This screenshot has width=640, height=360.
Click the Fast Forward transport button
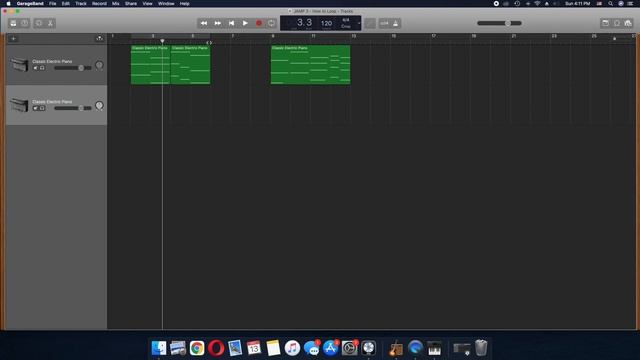(x=218, y=23)
